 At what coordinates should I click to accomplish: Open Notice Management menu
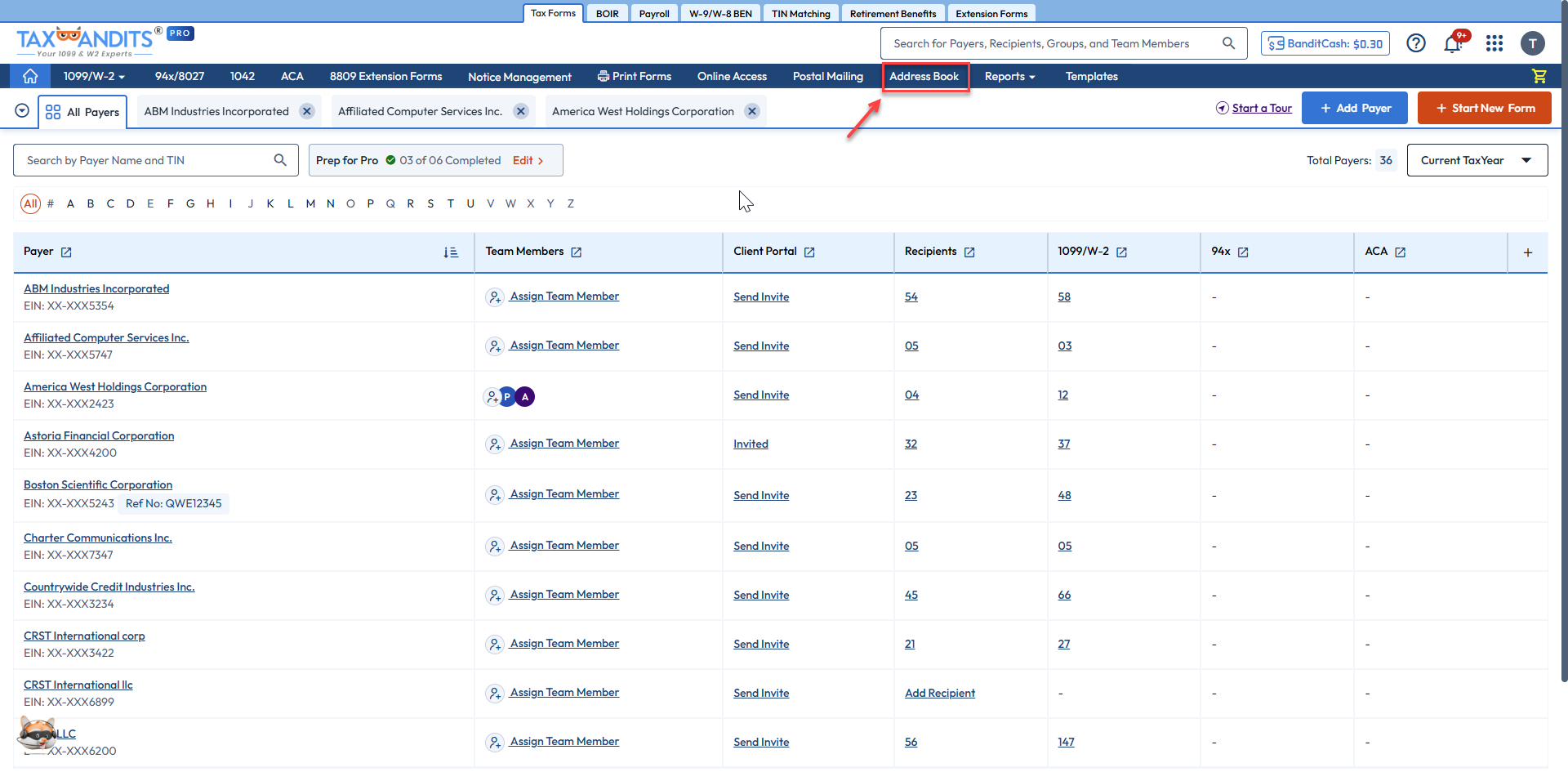tap(519, 76)
